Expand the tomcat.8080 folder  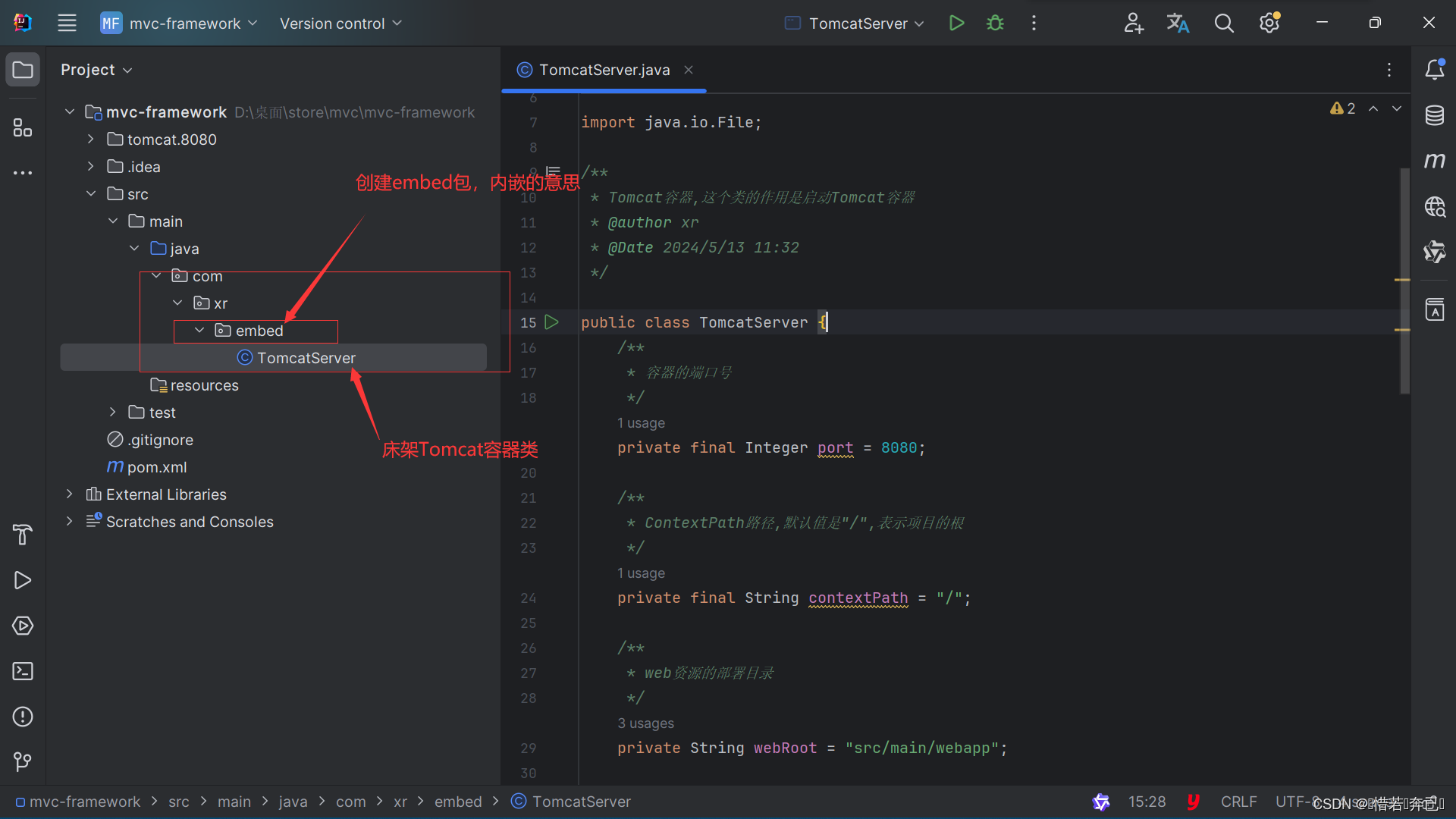tap(91, 140)
